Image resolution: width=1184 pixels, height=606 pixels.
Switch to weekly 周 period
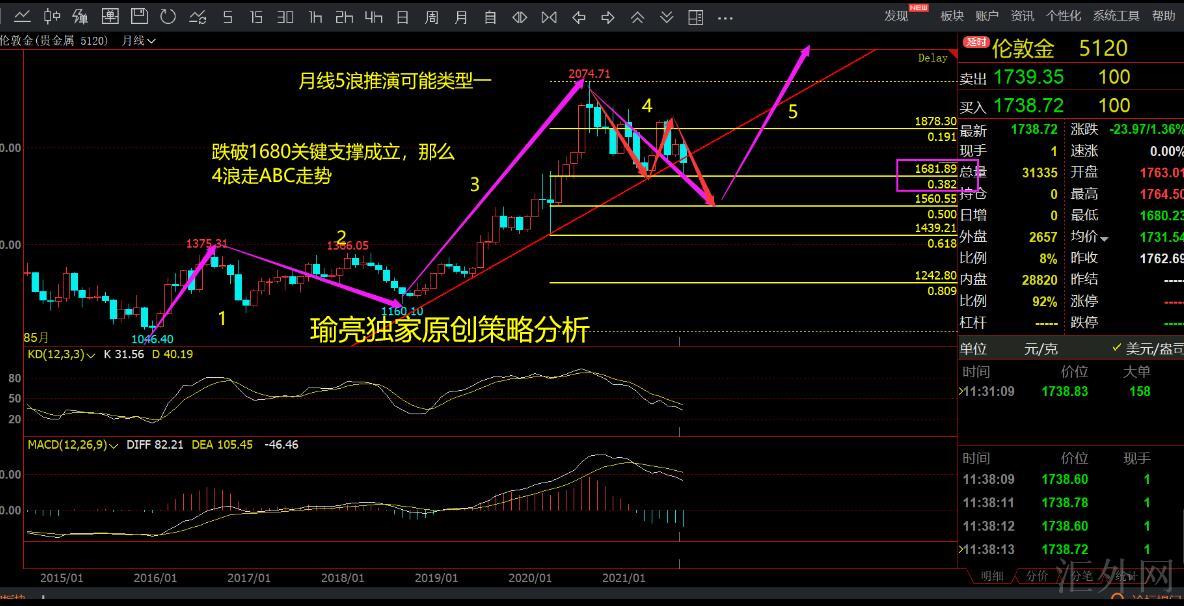pos(432,16)
